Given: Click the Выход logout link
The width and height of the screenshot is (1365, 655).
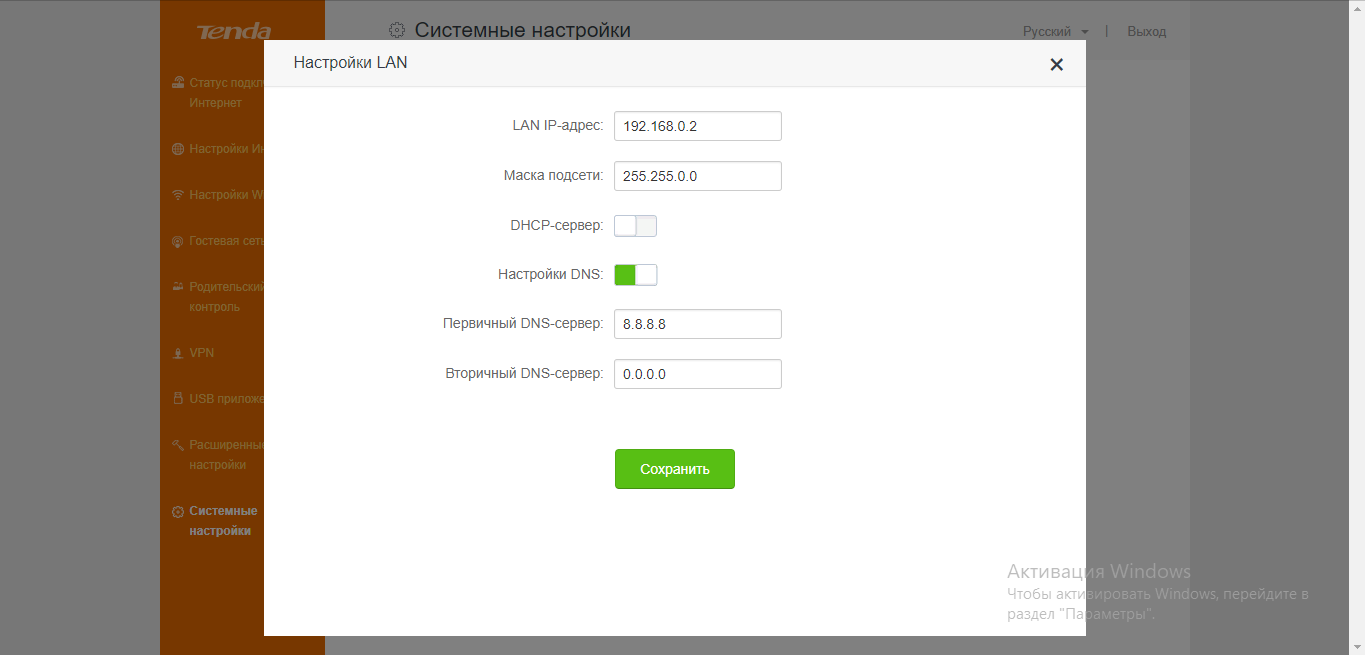Looking at the screenshot, I should [x=1146, y=32].
